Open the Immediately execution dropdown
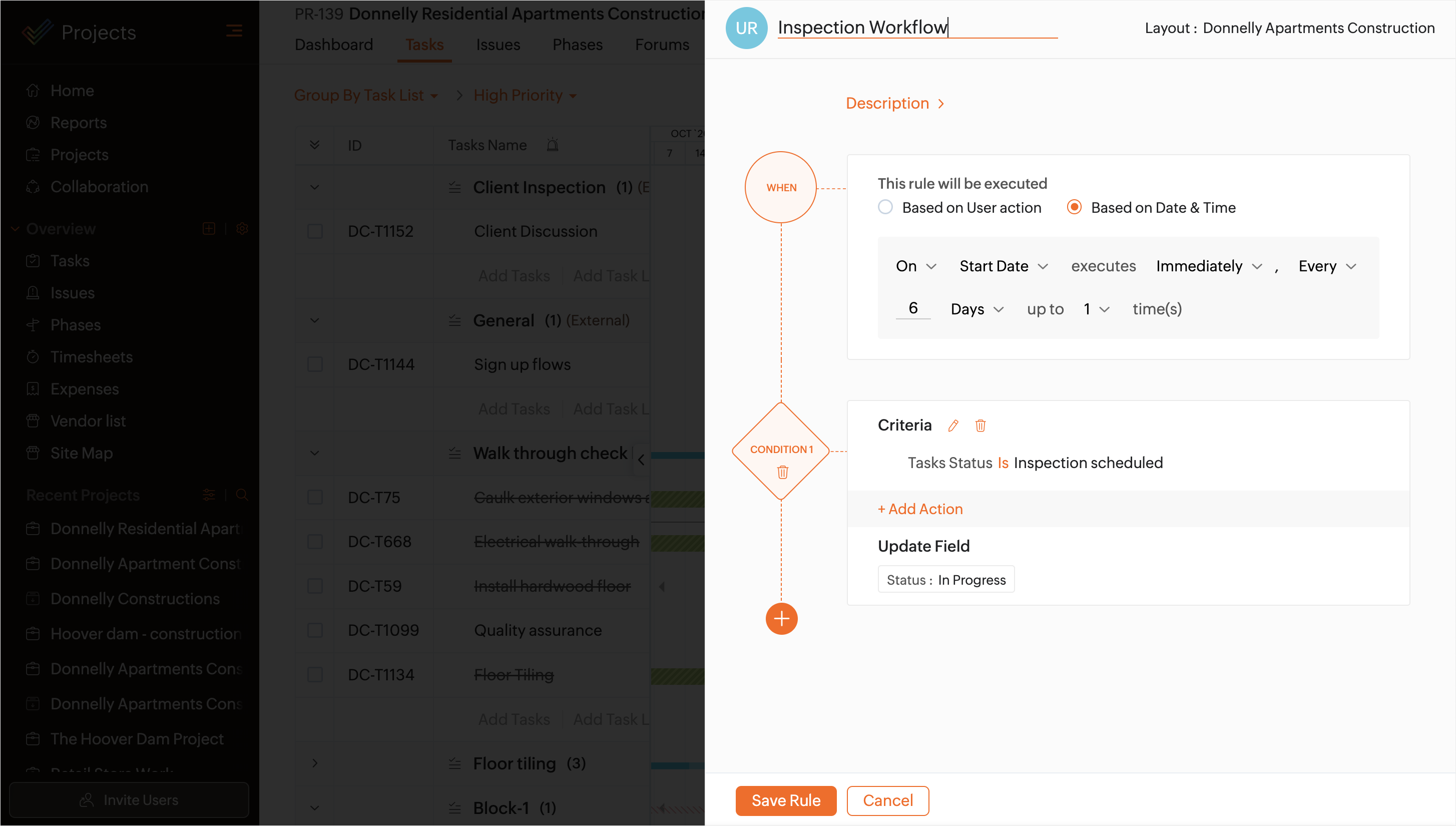This screenshot has height=826, width=1456. (1208, 266)
